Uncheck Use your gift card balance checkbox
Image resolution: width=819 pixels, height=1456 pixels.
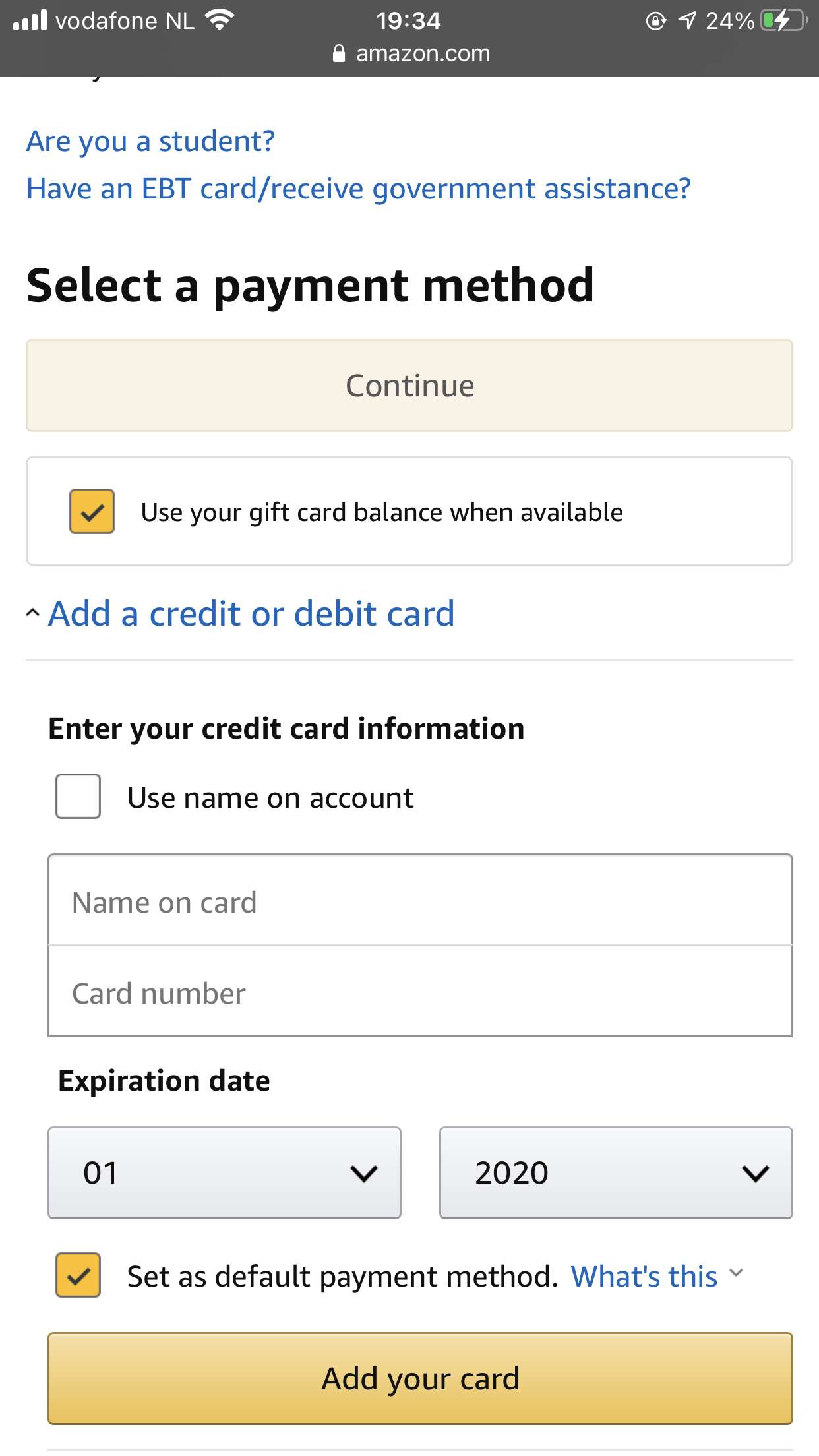[x=92, y=512]
